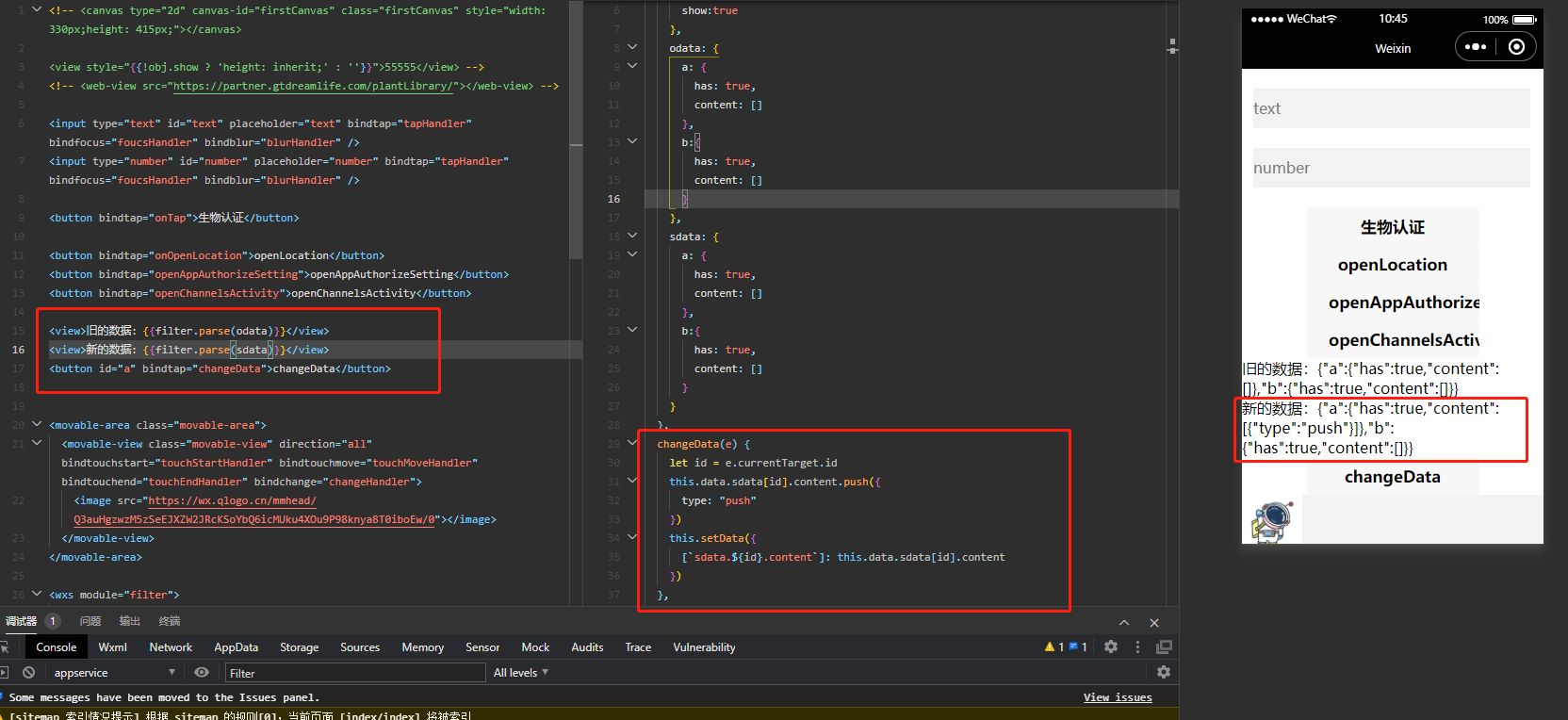Follow the View issues link
The image size is (1568, 720).
coord(1118,697)
